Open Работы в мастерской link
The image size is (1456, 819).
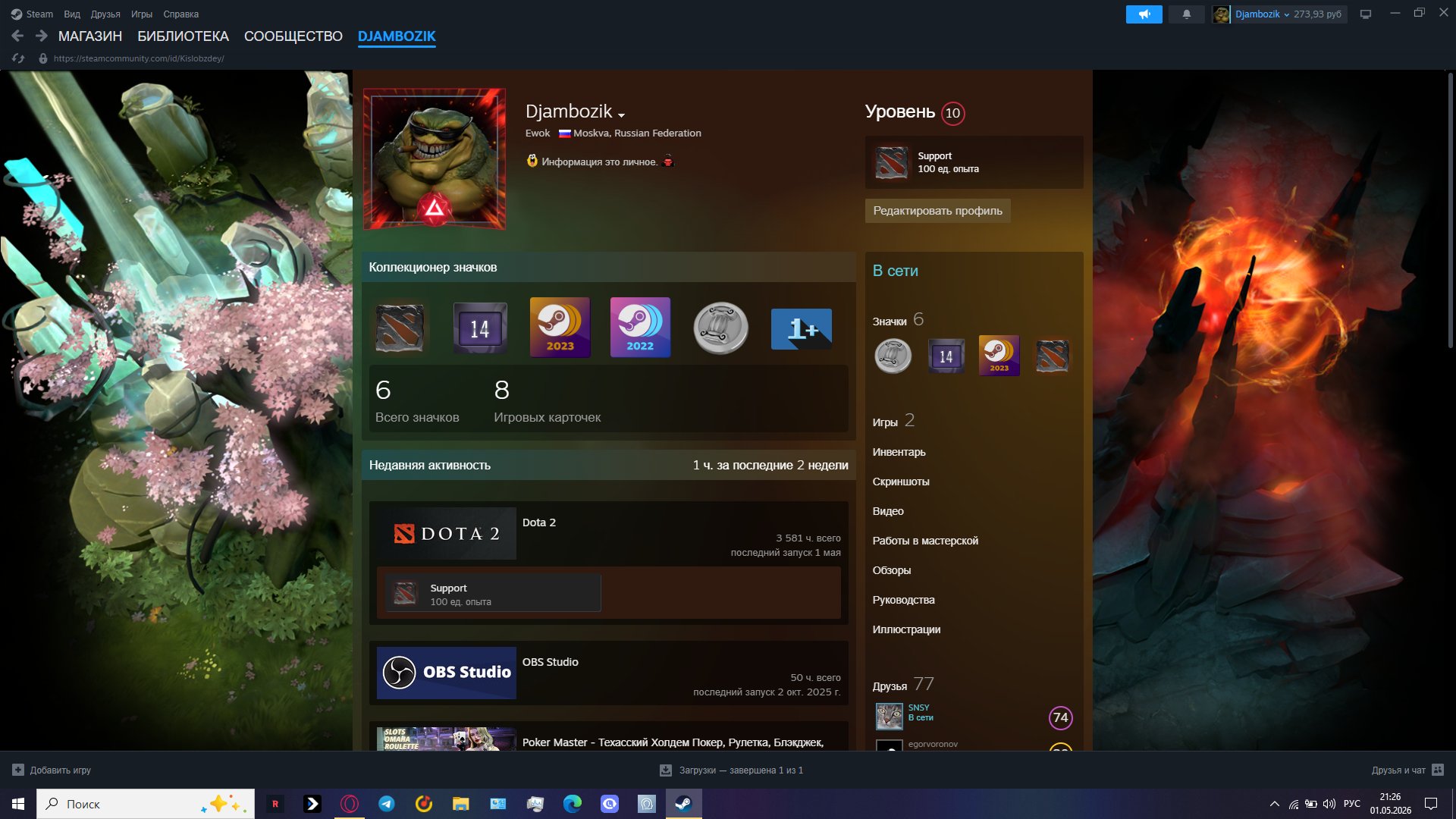925,541
